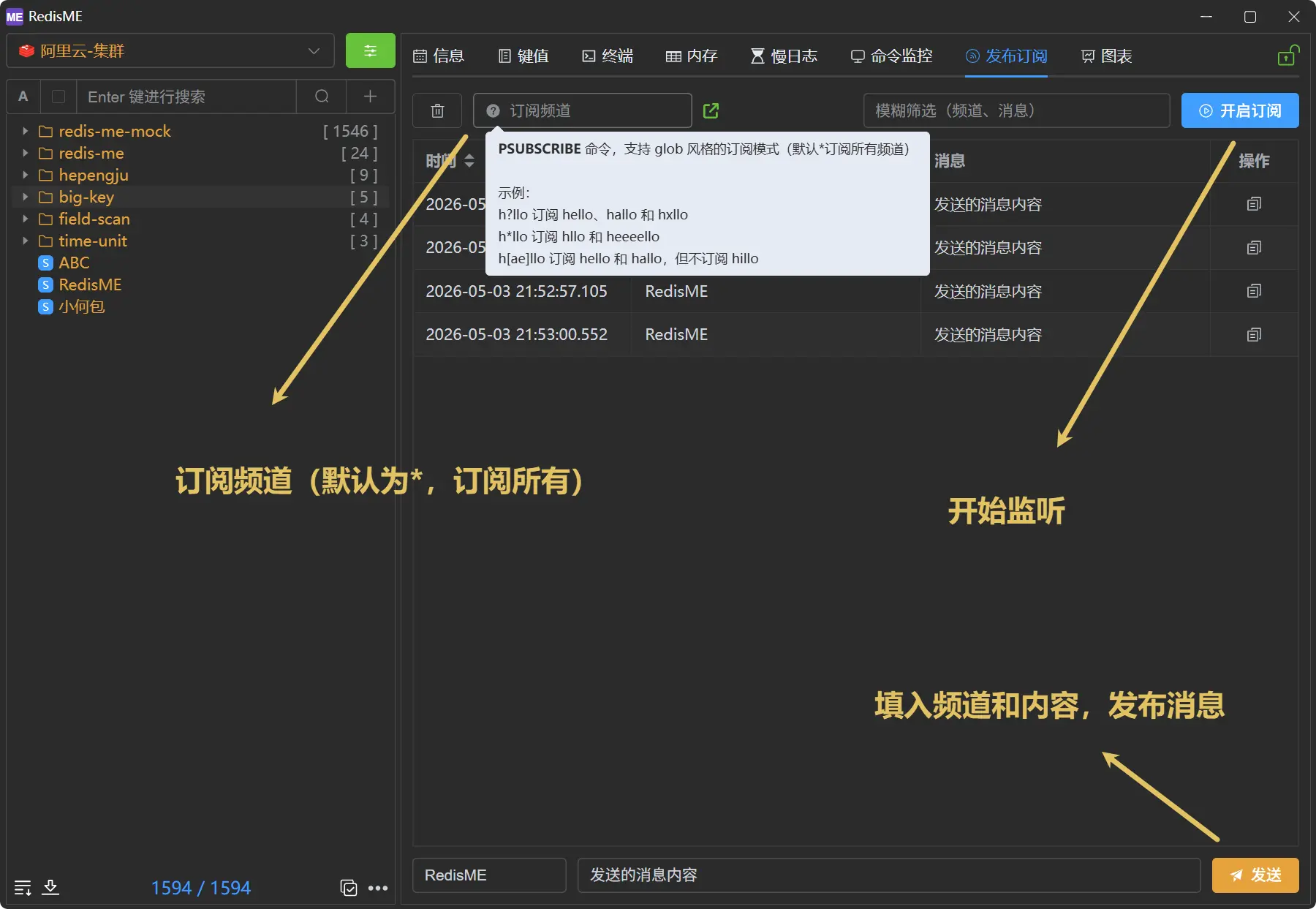The image size is (1316, 909).
Task: Go to the 命令监控 tab
Action: (891, 56)
